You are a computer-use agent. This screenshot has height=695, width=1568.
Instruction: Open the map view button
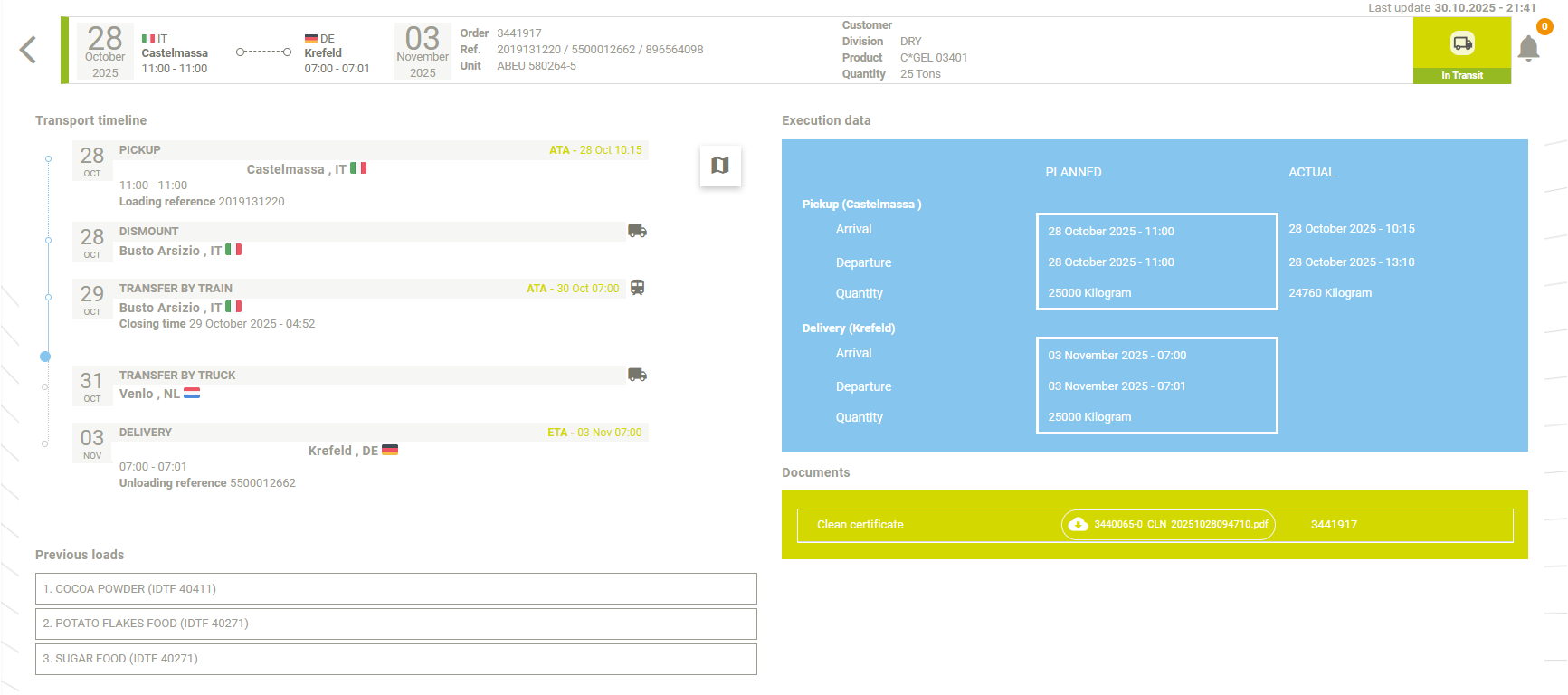click(x=720, y=166)
